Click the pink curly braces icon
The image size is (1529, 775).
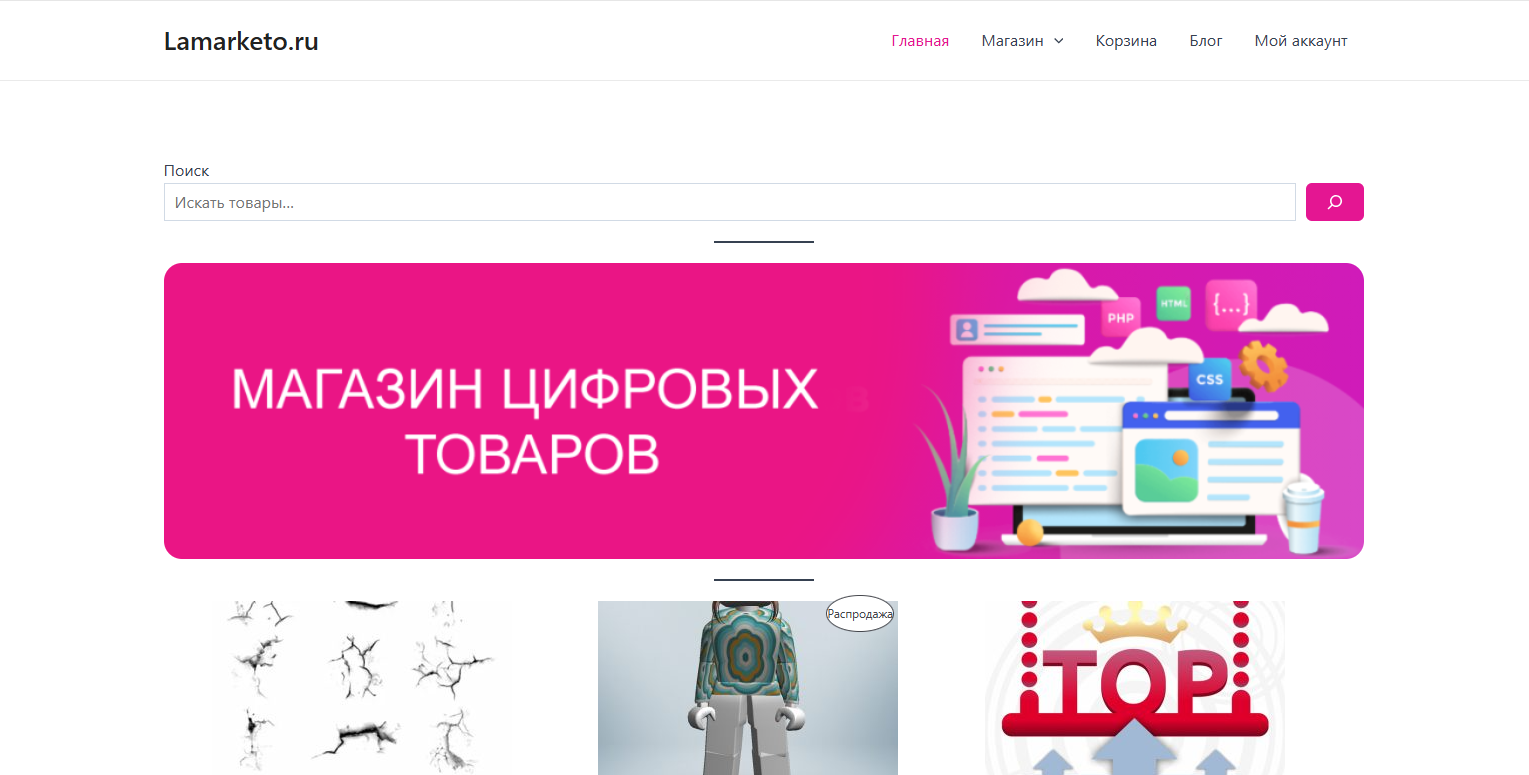[x=1230, y=306]
